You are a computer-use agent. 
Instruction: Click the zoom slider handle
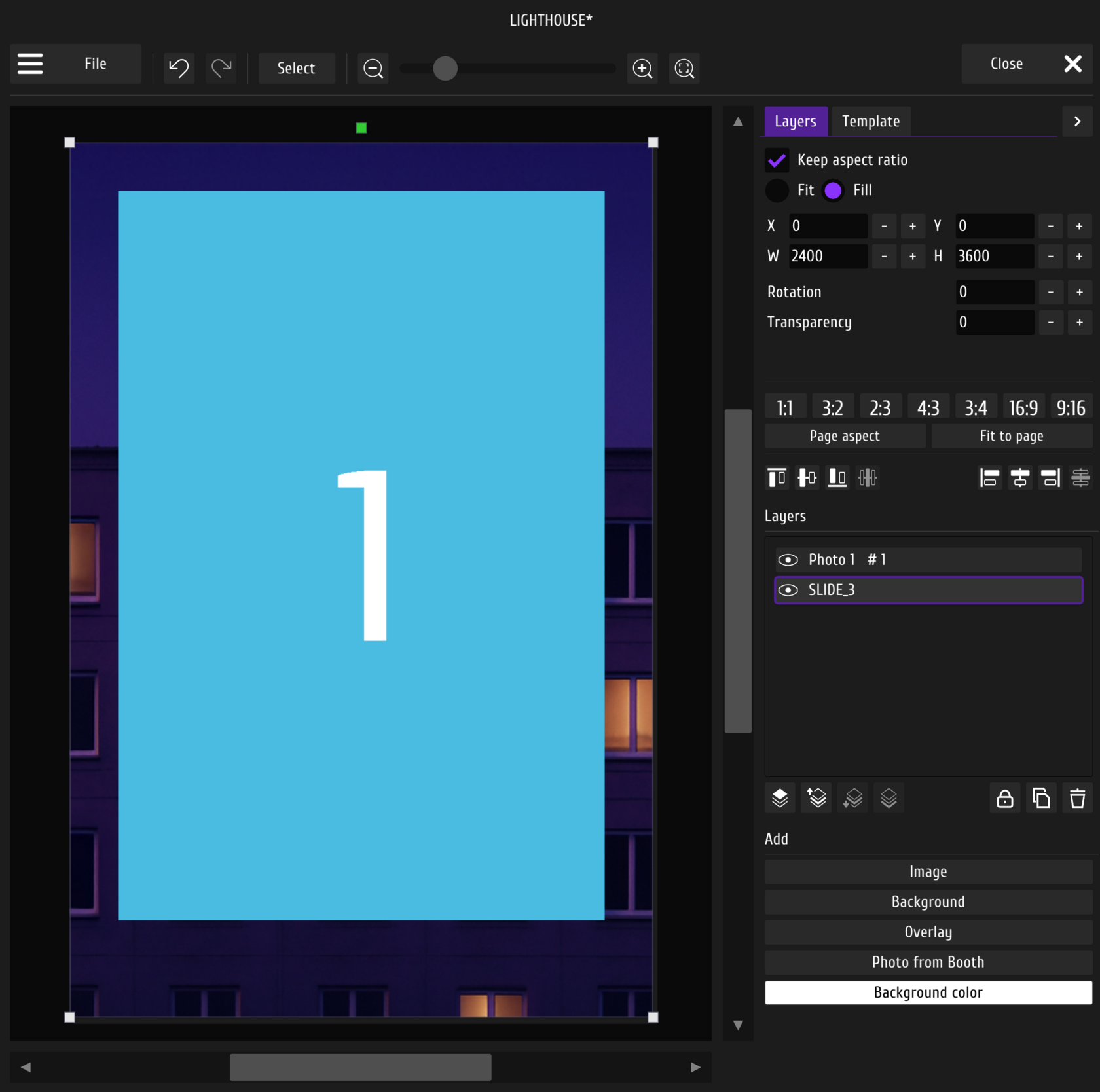pyautogui.click(x=445, y=68)
